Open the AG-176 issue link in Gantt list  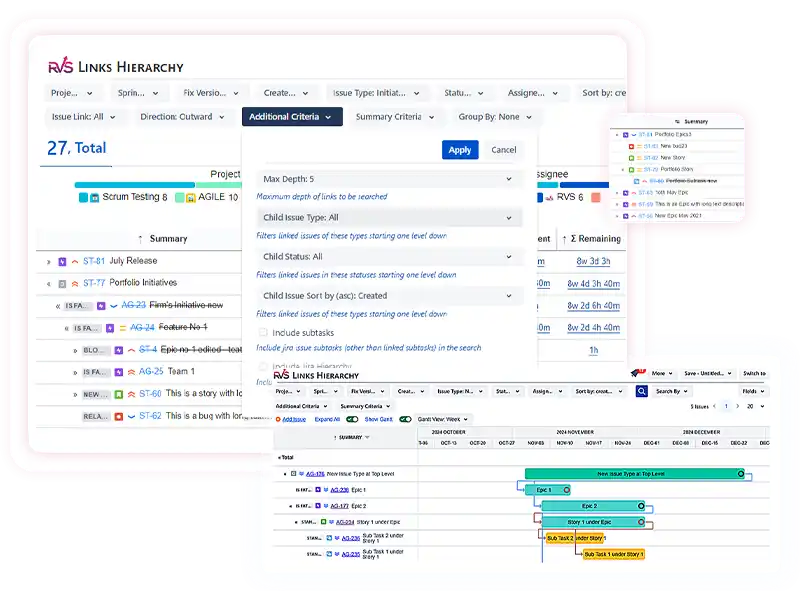tap(315, 474)
